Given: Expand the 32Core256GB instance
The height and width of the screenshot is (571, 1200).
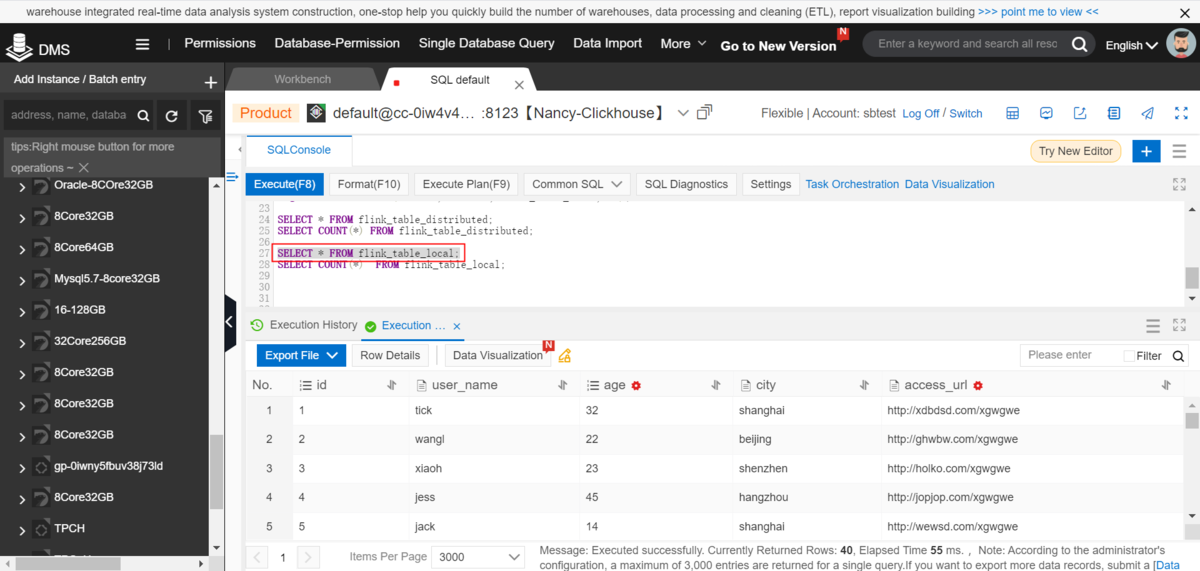Looking at the screenshot, I should click(23, 342).
